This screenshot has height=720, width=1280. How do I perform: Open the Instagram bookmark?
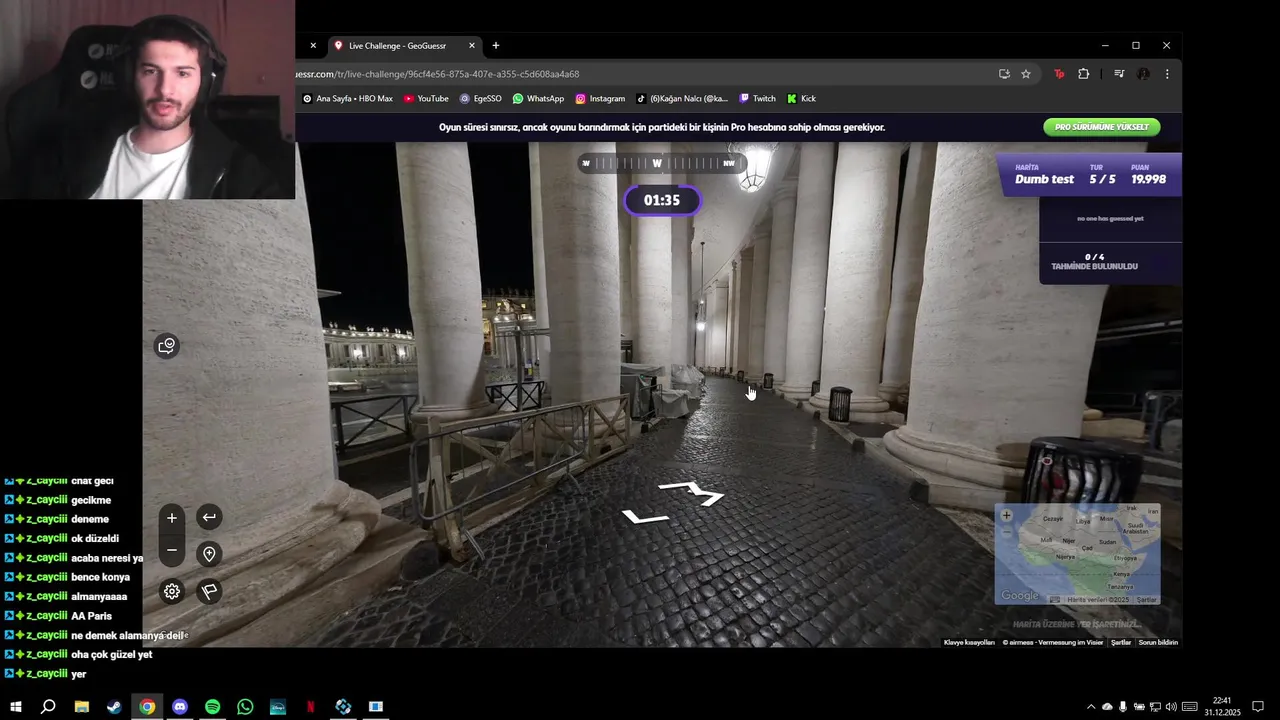600,99
